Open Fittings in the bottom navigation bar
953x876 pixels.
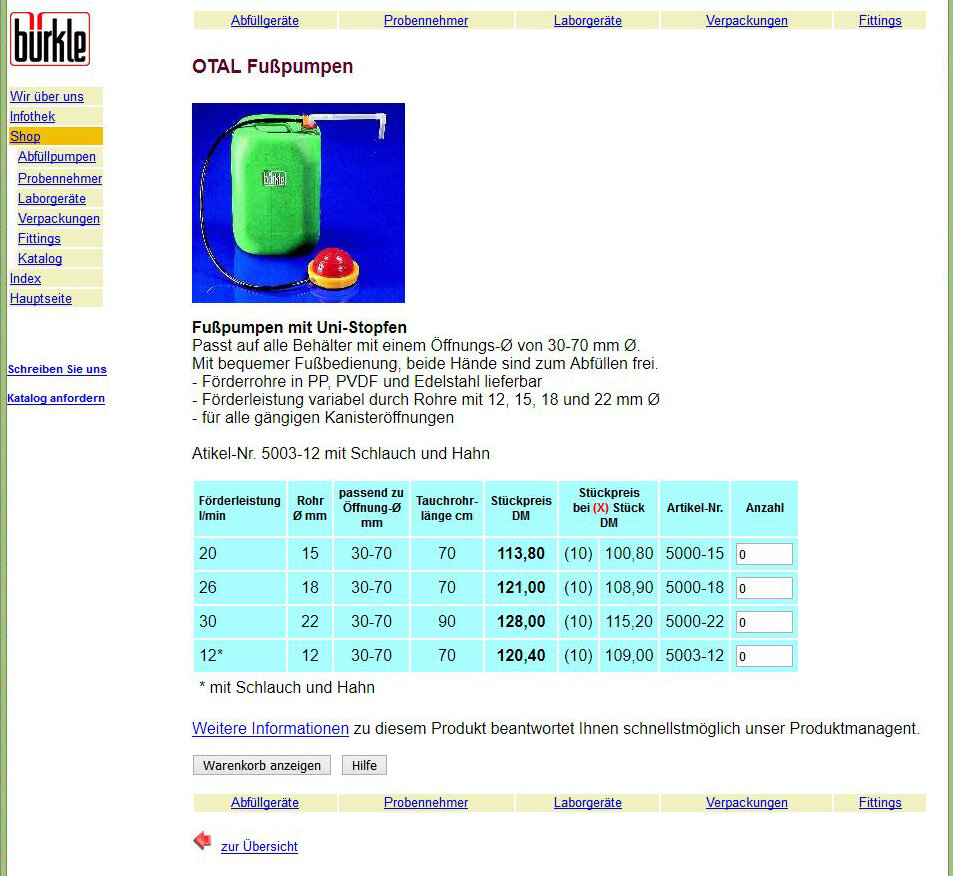[x=879, y=802]
